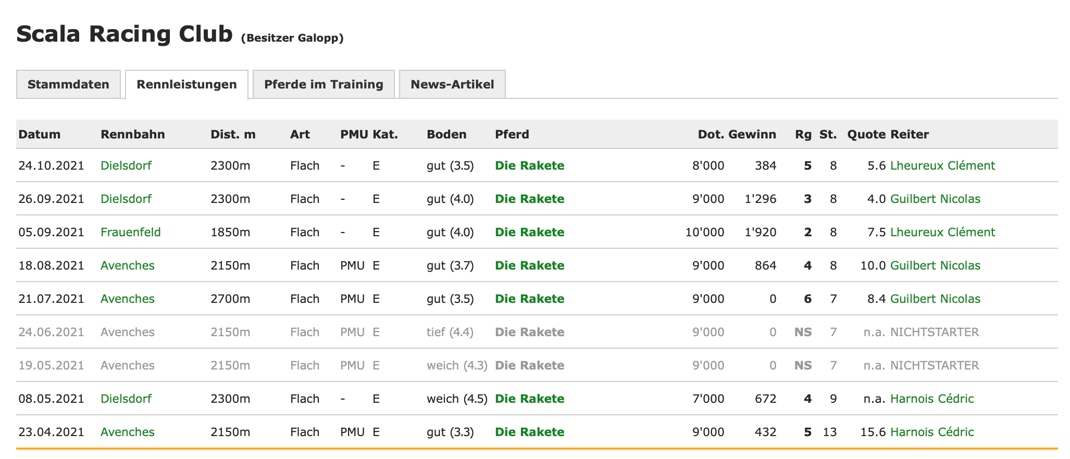
Task: Select the News-Artikel tab
Action: [452, 85]
